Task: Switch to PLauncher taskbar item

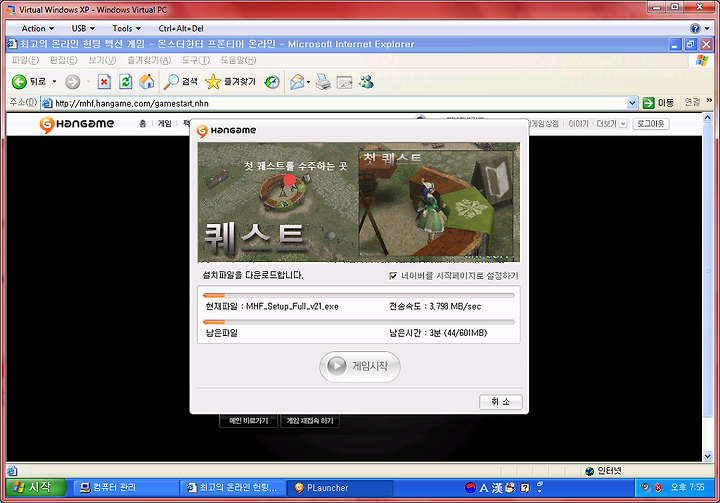Action: pyautogui.click(x=340, y=488)
